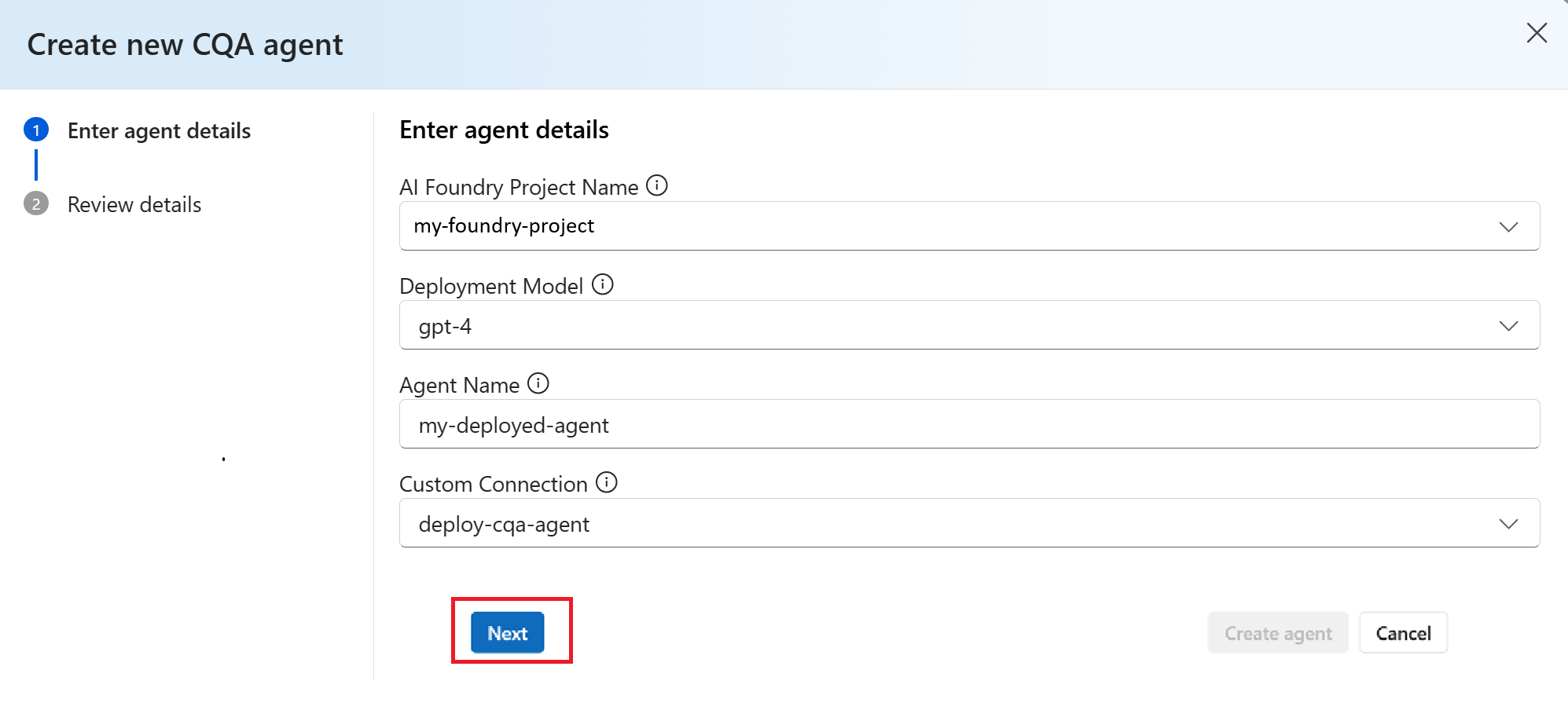
Task: Close the Create new CQA agent dialog
Action: click(1537, 33)
